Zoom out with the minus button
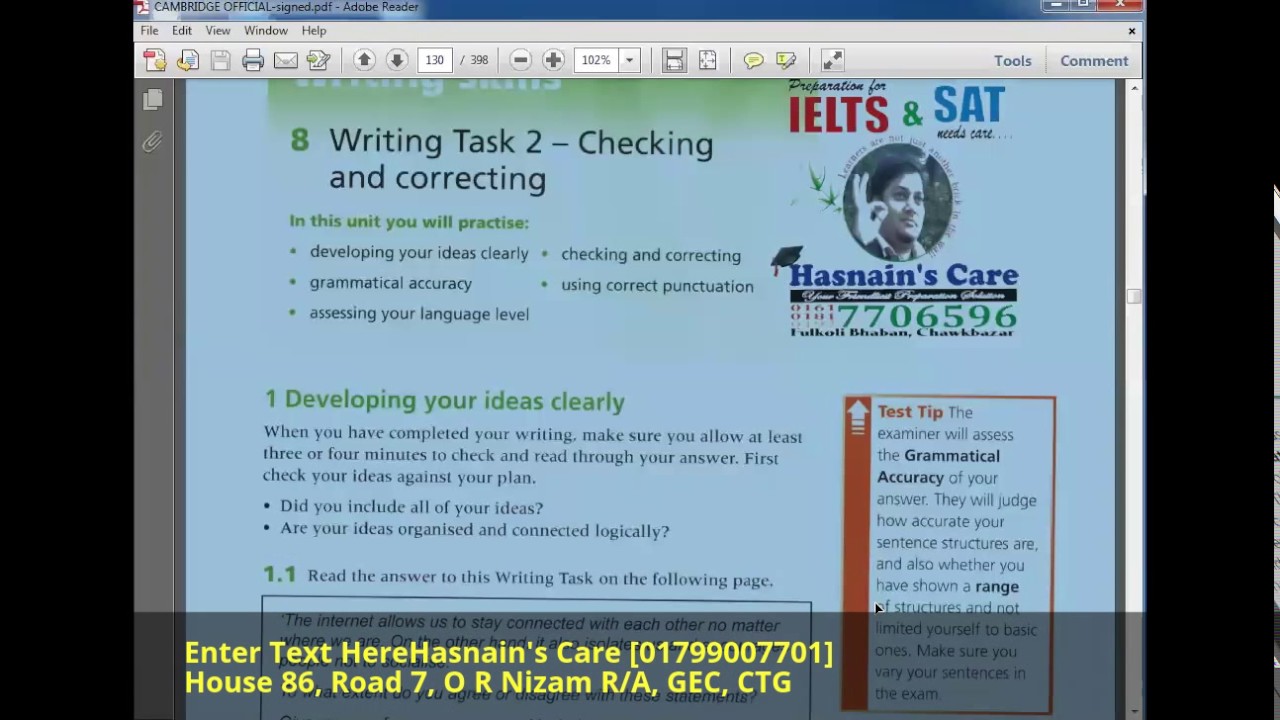 tap(520, 60)
